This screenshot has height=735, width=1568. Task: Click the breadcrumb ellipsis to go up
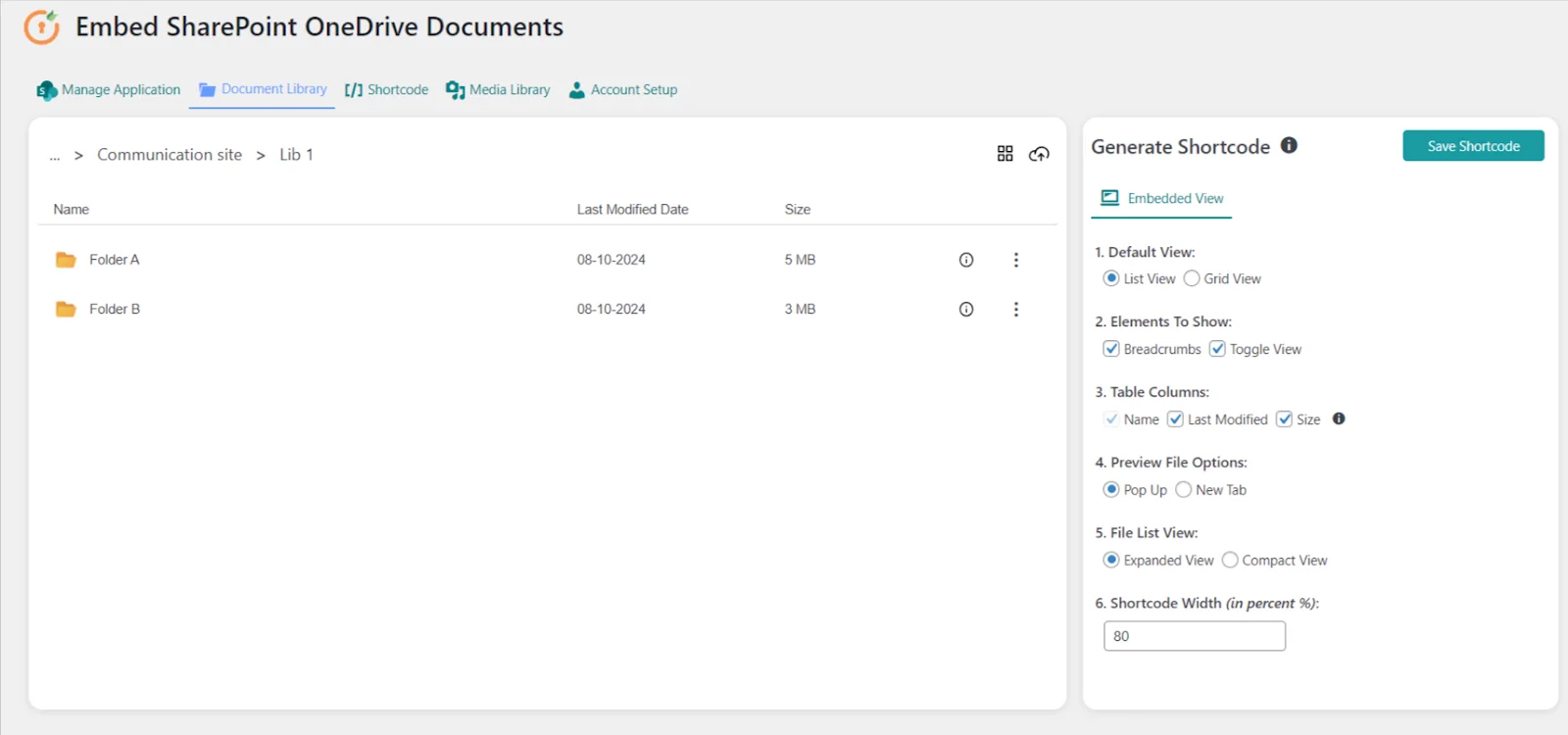pyautogui.click(x=55, y=156)
